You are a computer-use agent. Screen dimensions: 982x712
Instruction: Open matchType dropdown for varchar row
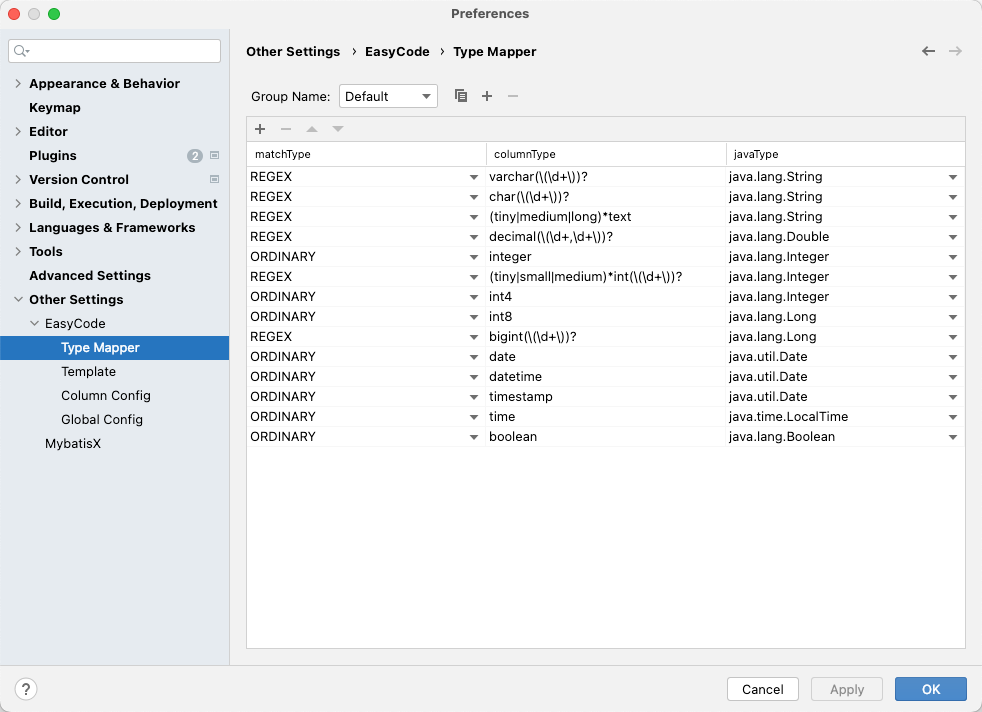click(x=474, y=177)
